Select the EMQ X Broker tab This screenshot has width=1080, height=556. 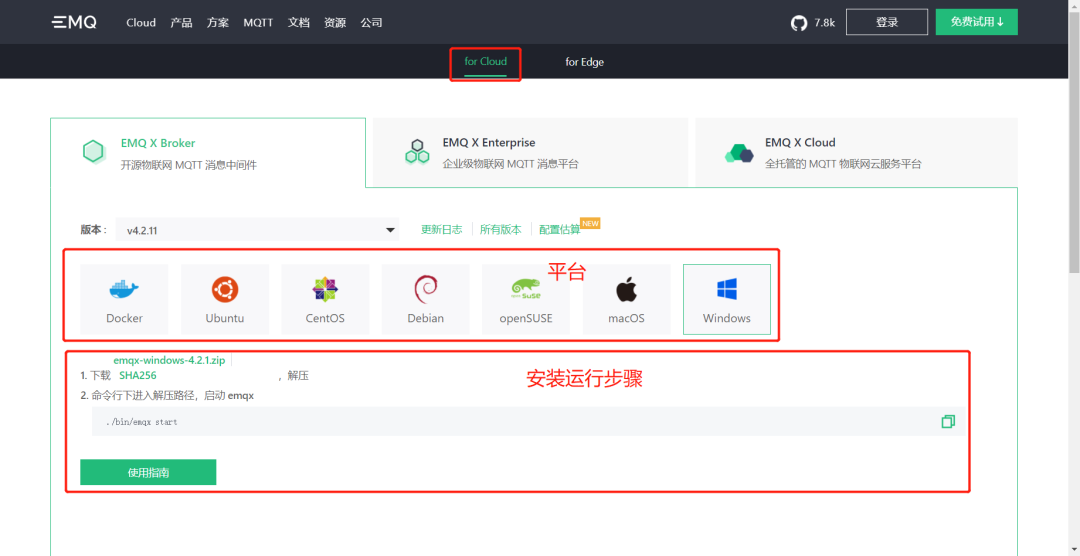click(207, 152)
